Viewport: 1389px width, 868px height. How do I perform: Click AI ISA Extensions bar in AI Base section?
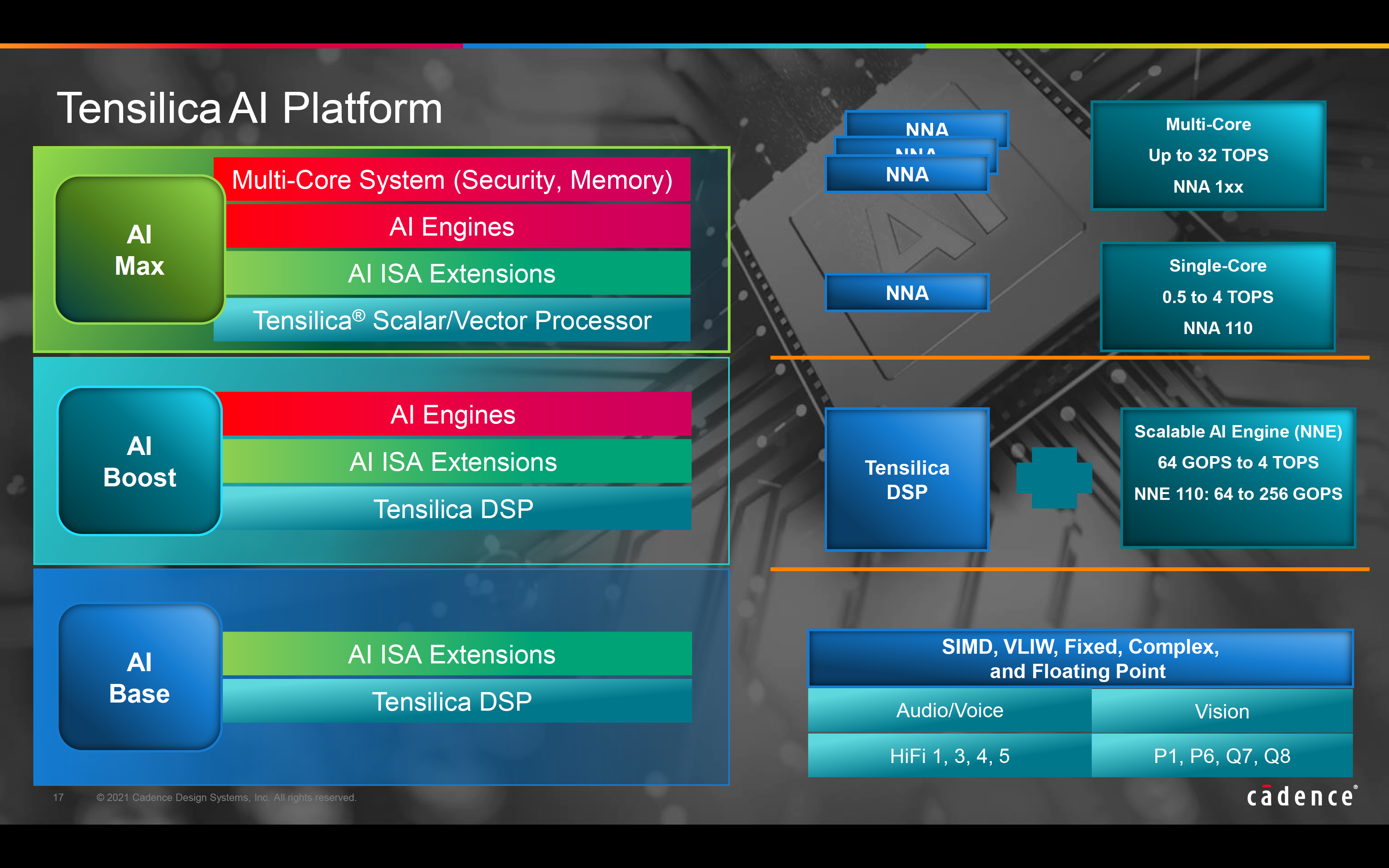click(456, 654)
